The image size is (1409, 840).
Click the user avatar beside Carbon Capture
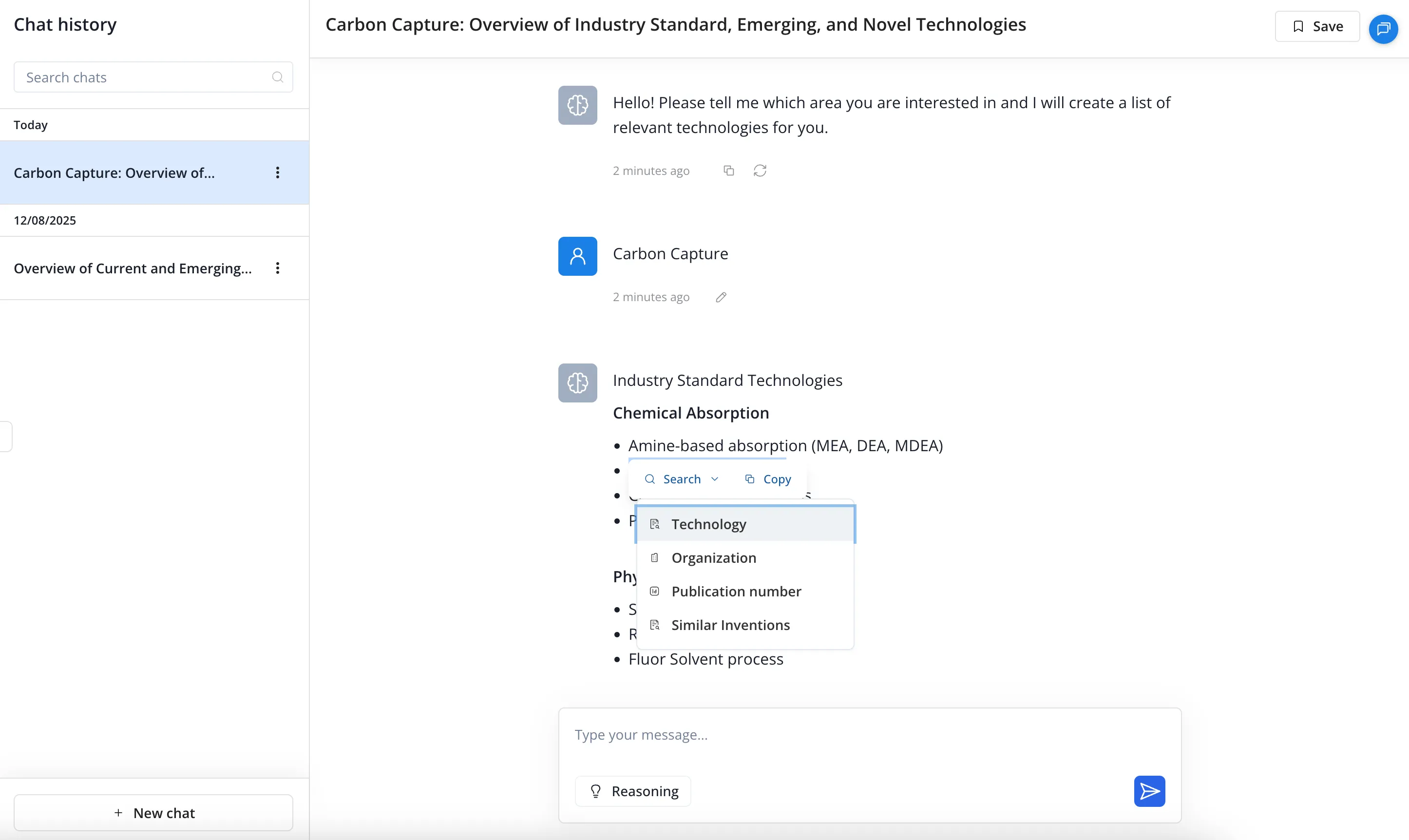pos(577,256)
